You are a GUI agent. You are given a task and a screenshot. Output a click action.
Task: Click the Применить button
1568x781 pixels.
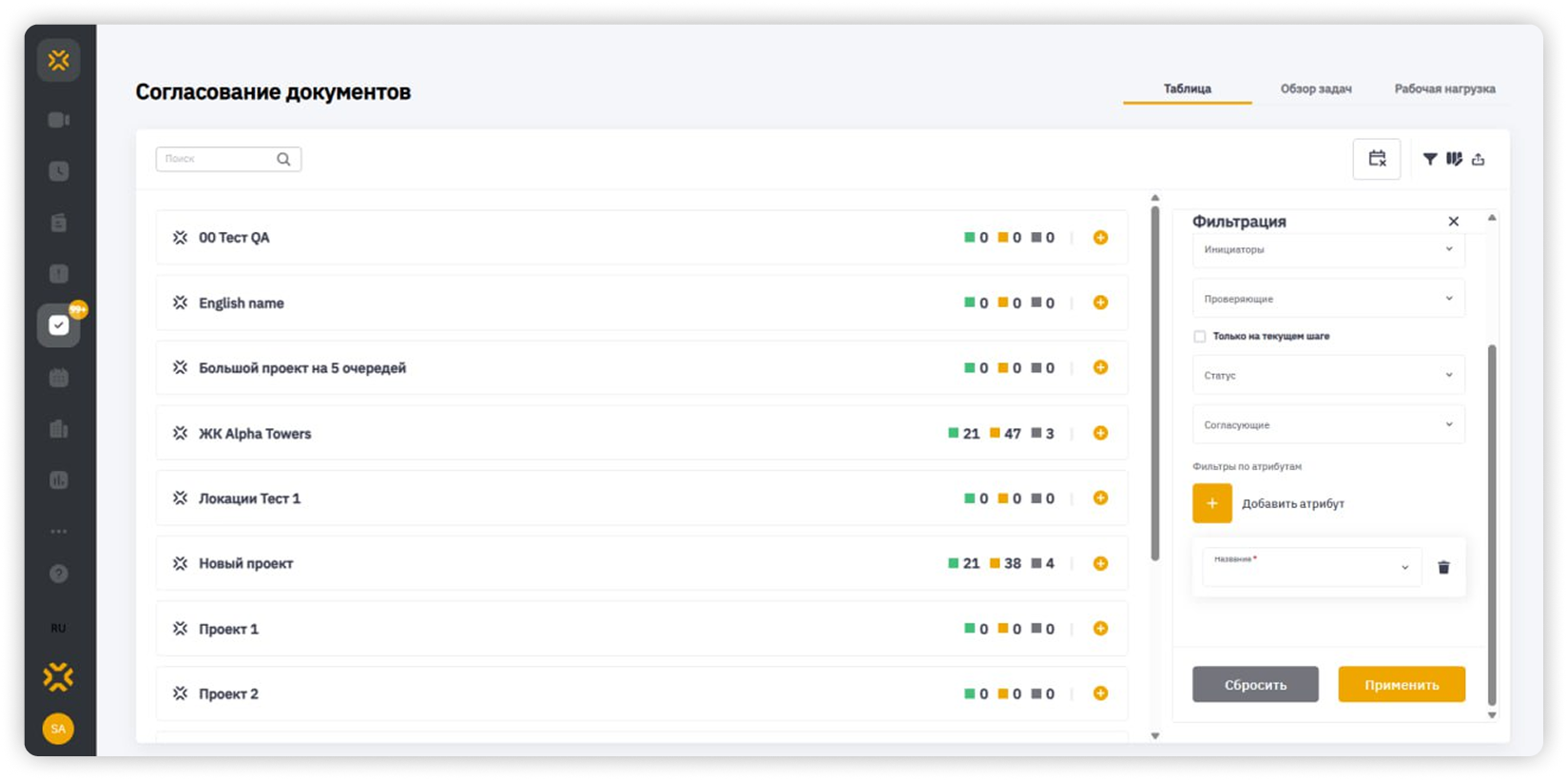[1401, 685]
